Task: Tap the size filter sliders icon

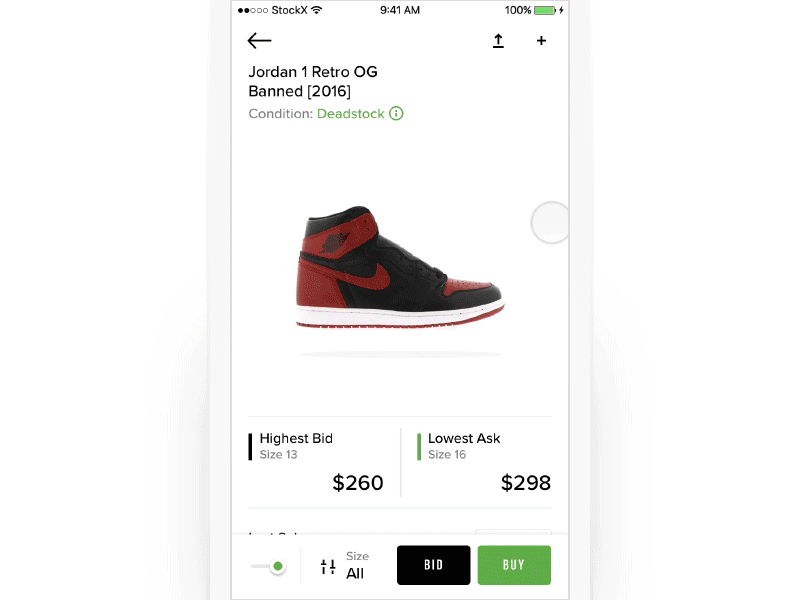Action: (328, 566)
